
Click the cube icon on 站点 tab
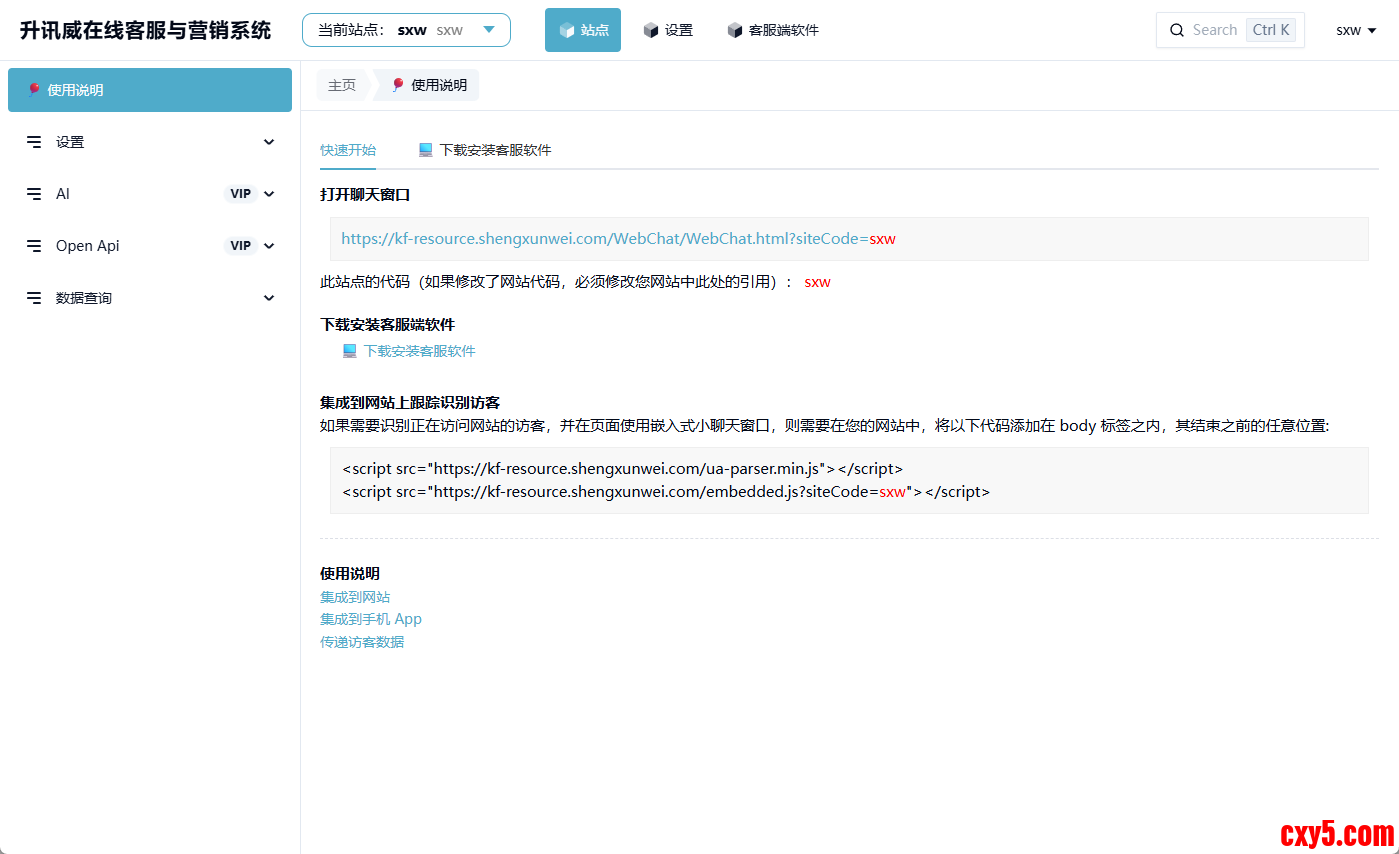click(x=567, y=30)
